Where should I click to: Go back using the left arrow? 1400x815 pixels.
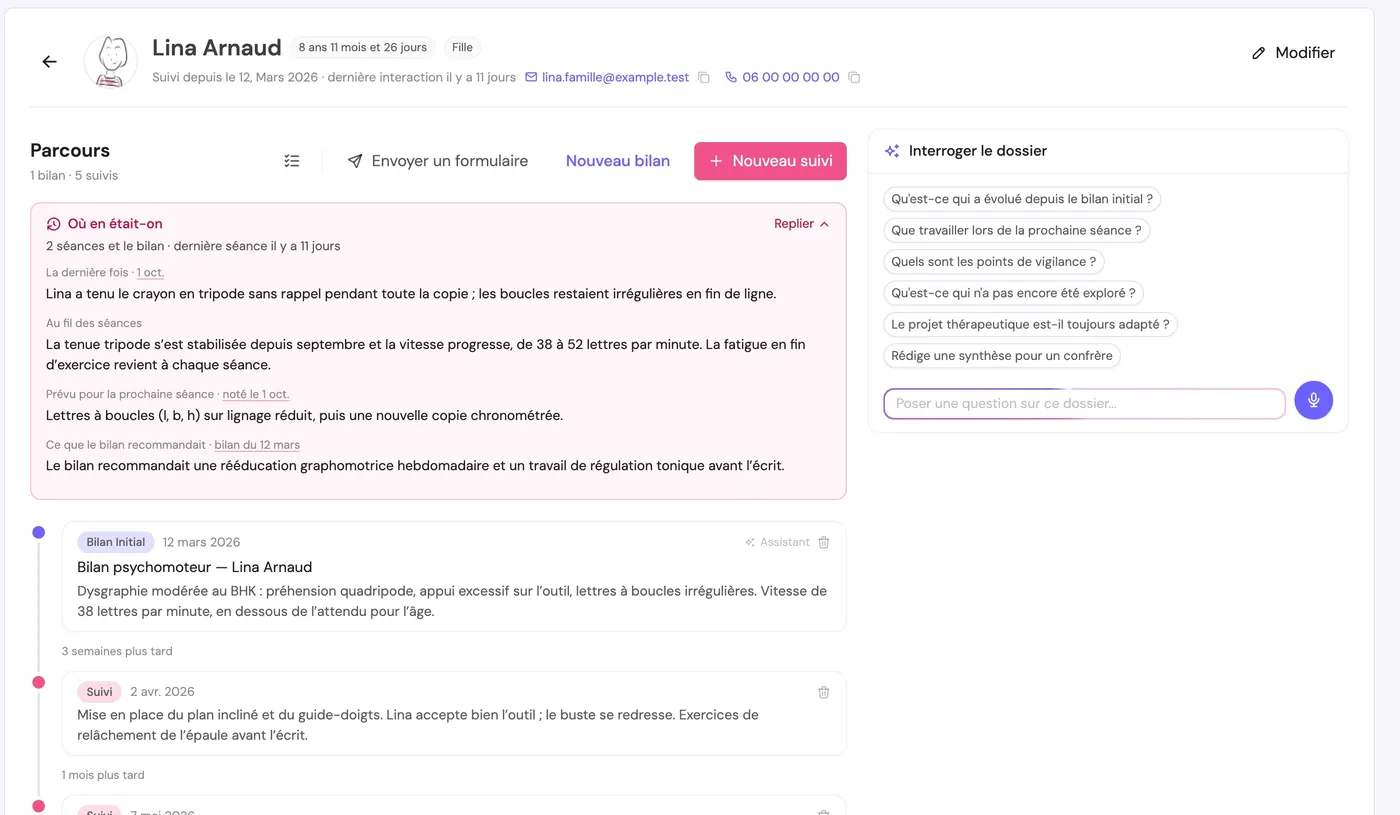pos(49,62)
